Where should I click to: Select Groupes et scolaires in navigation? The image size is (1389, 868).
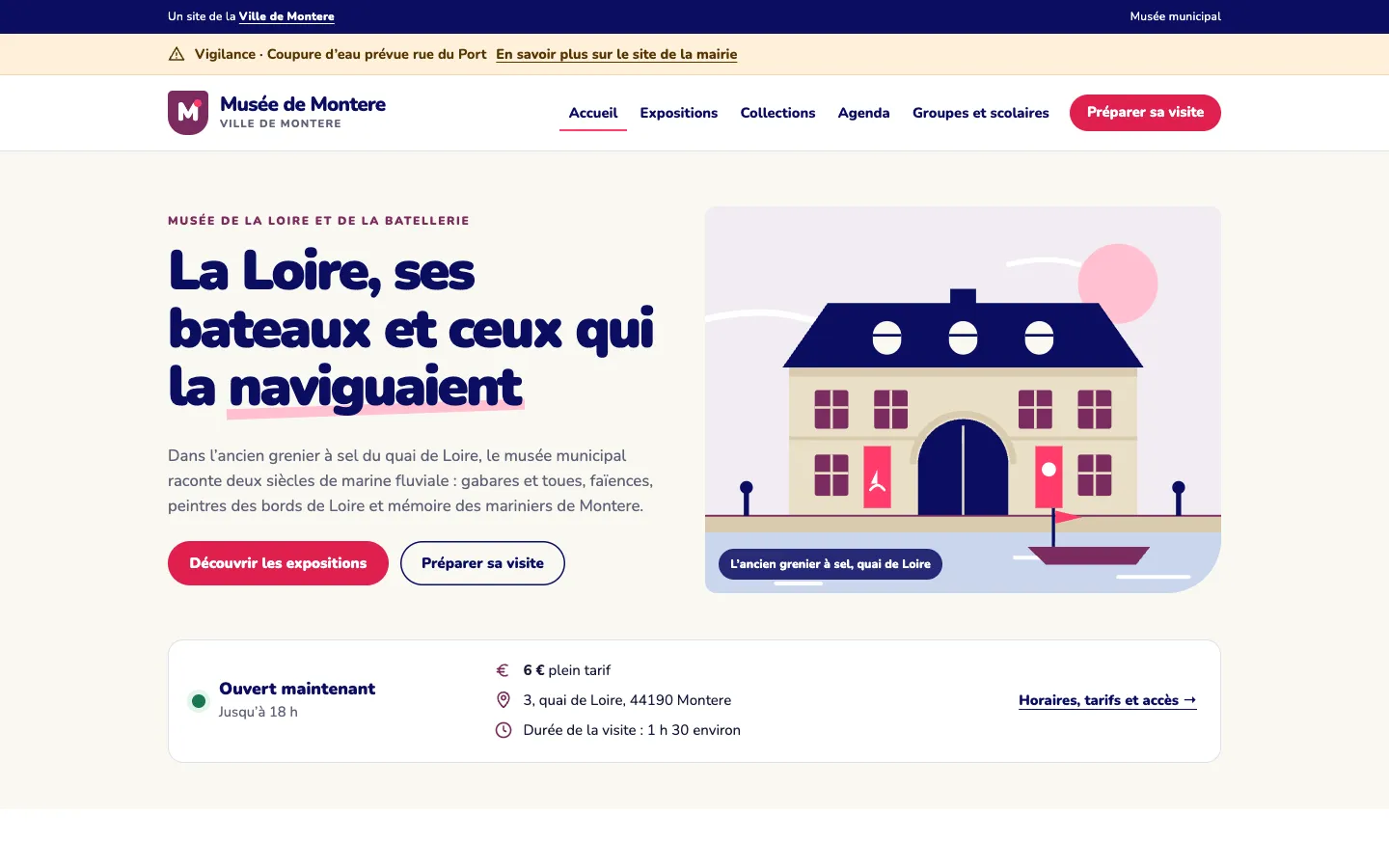(980, 113)
